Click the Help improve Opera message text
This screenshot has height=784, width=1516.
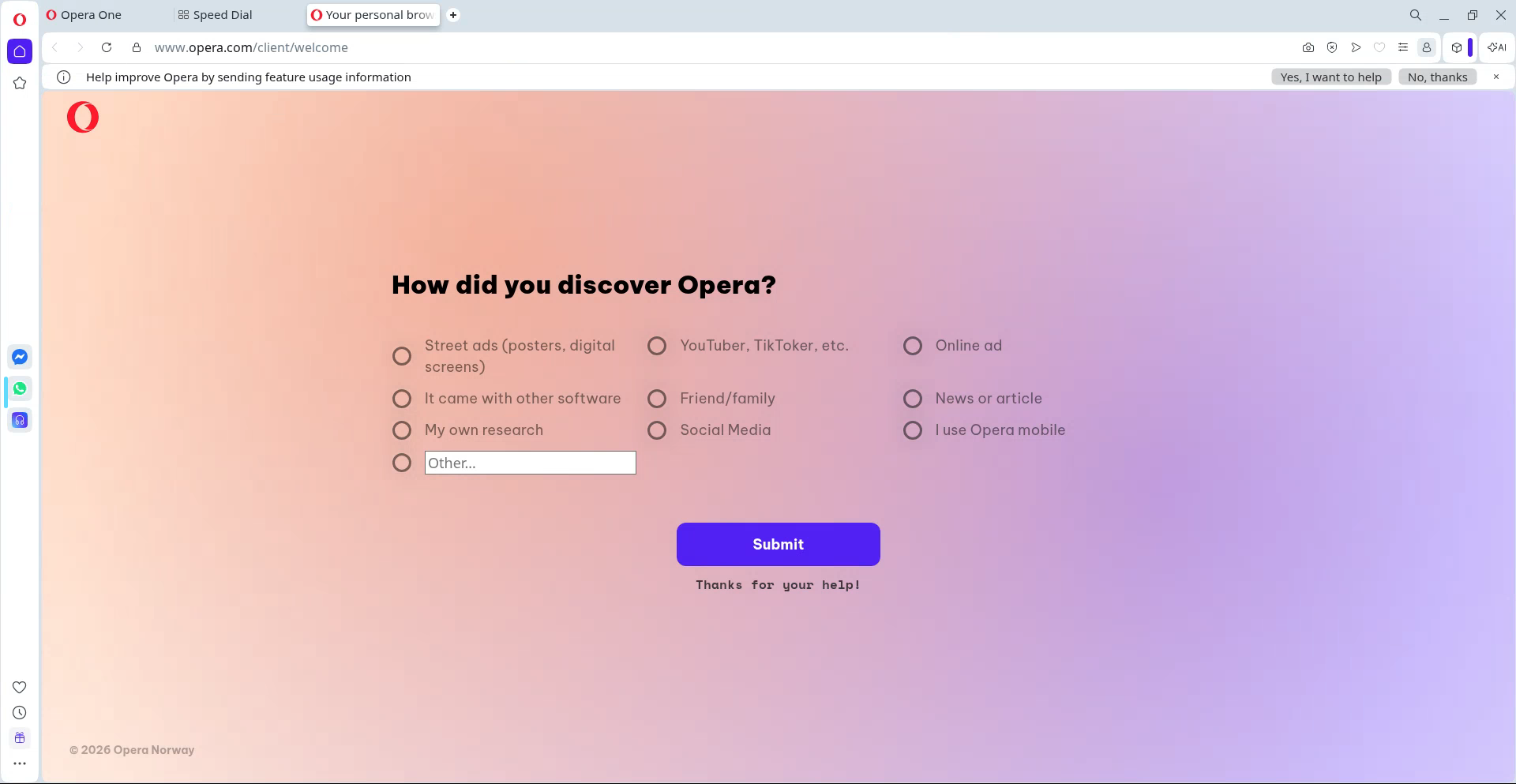[249, 77]
